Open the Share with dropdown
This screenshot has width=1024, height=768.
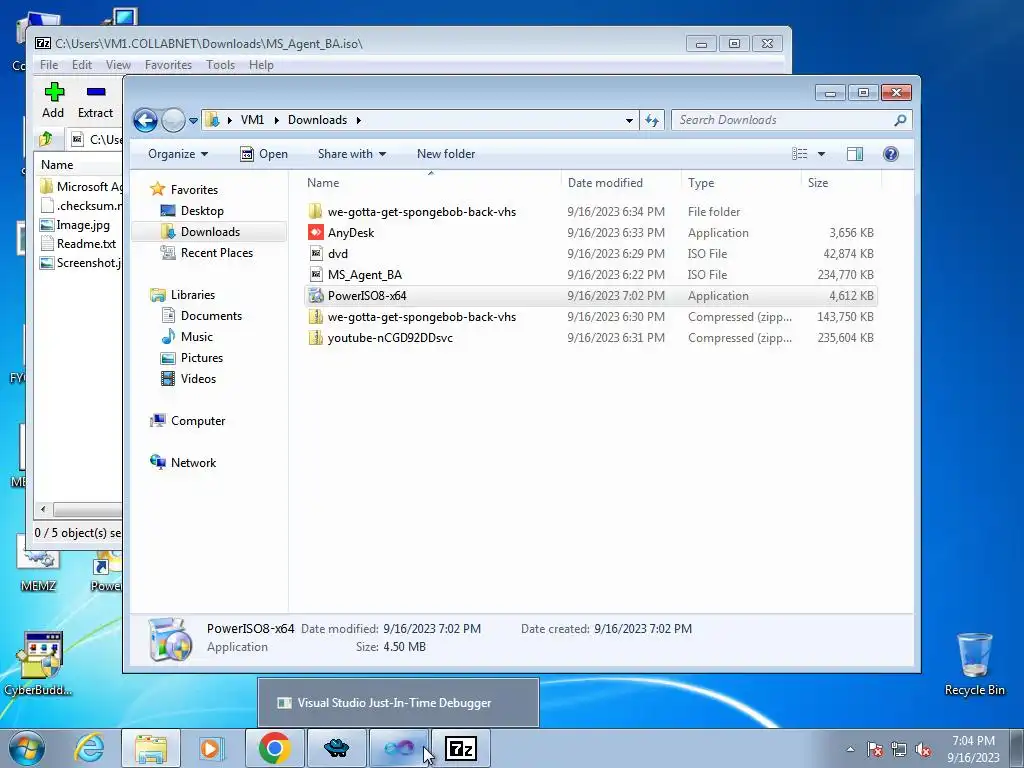[x=352, y=154]
